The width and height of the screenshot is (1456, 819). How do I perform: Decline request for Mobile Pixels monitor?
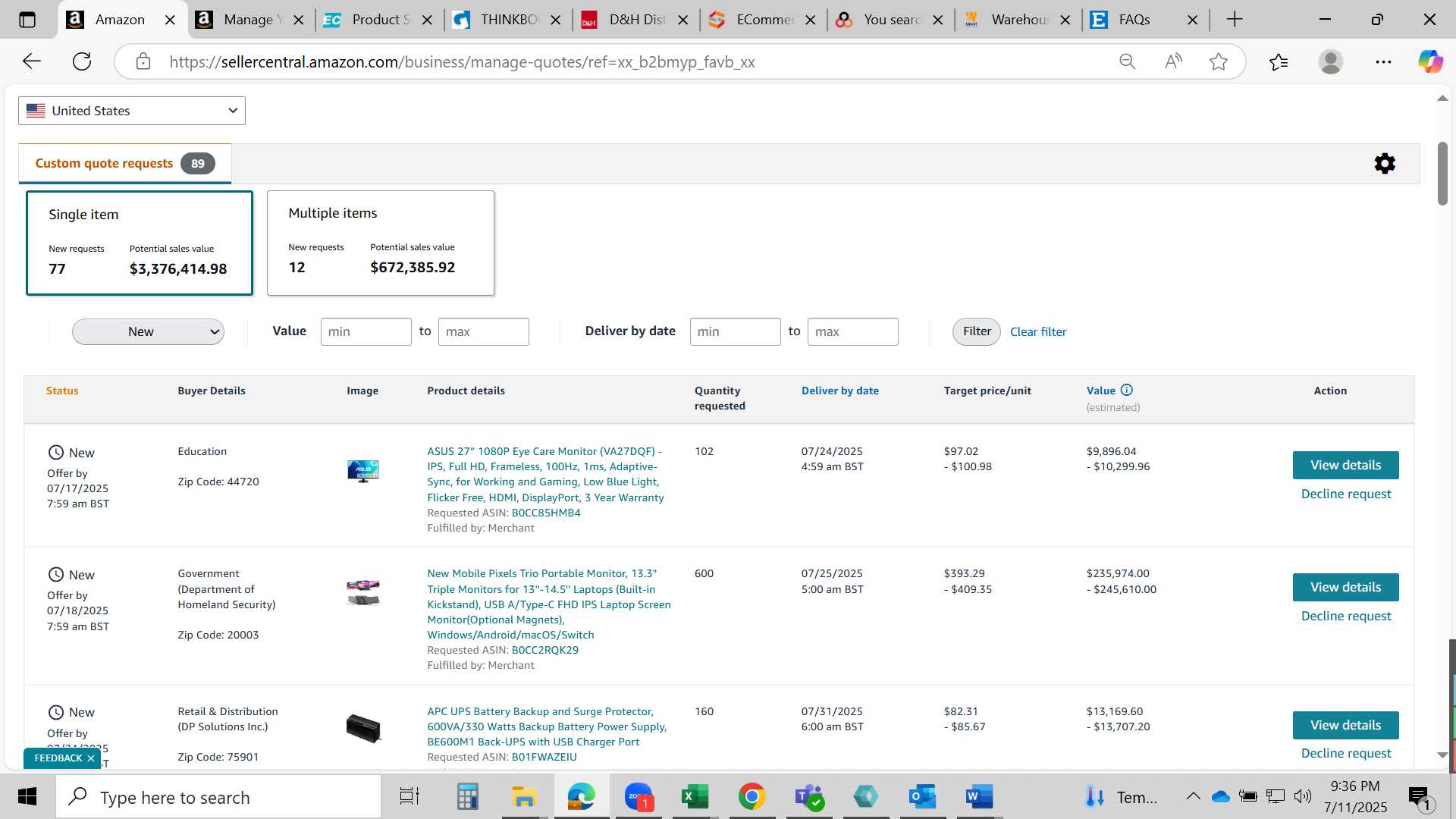tap(1346, 616)
